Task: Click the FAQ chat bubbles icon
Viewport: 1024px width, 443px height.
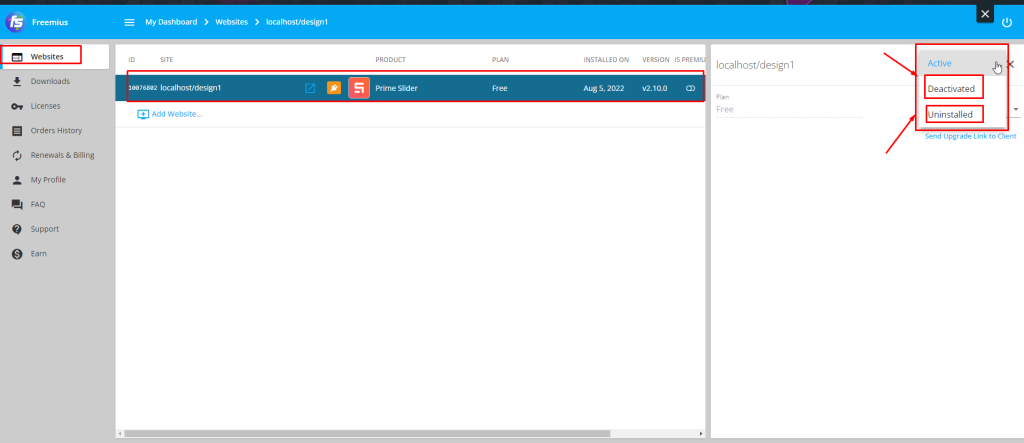Action: [18, 205]
